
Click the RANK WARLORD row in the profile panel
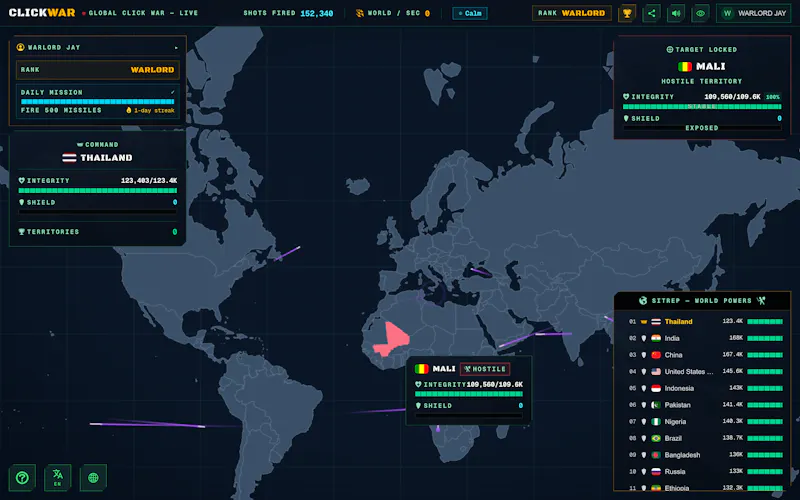tap(97, 69)
